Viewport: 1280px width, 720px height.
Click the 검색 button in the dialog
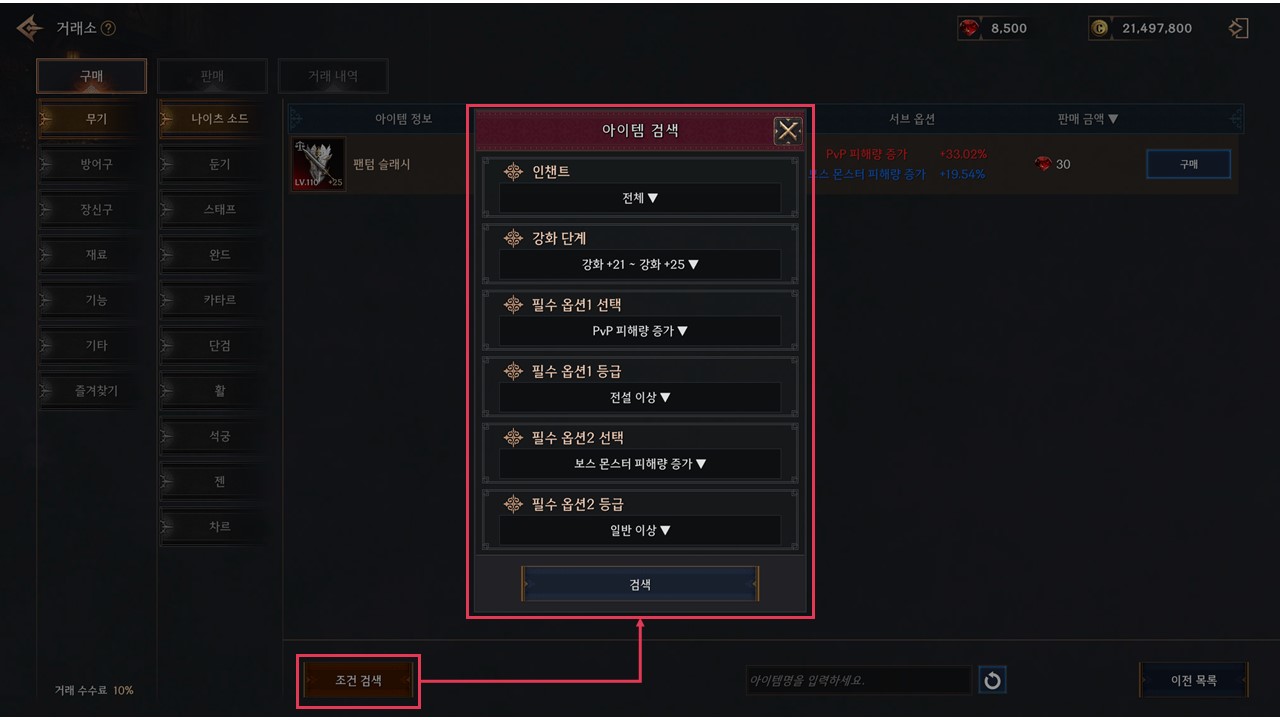(640, 585)
